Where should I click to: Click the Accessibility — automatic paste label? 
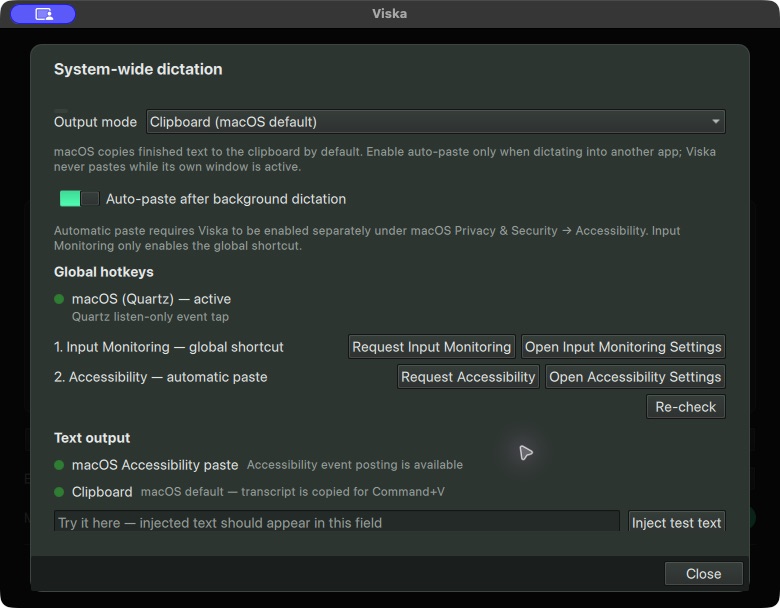[160, 377]
